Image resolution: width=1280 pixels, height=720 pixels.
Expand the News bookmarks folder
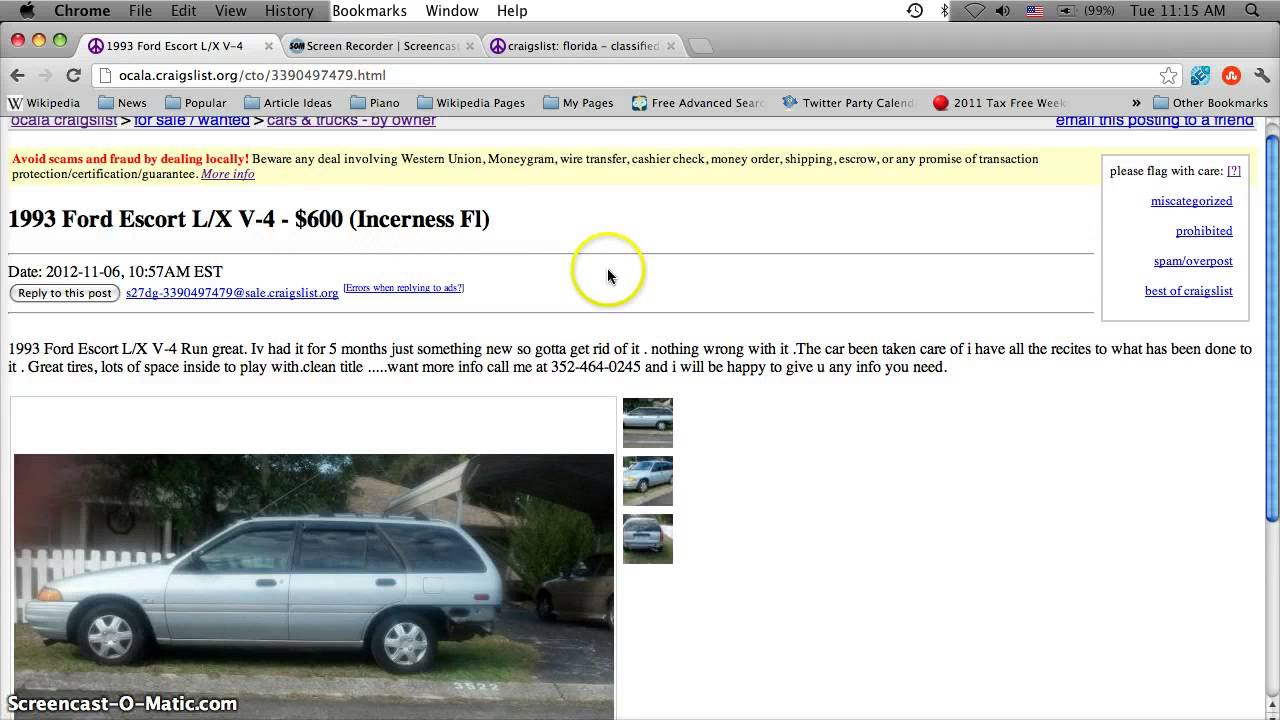(x=122, y=102)
